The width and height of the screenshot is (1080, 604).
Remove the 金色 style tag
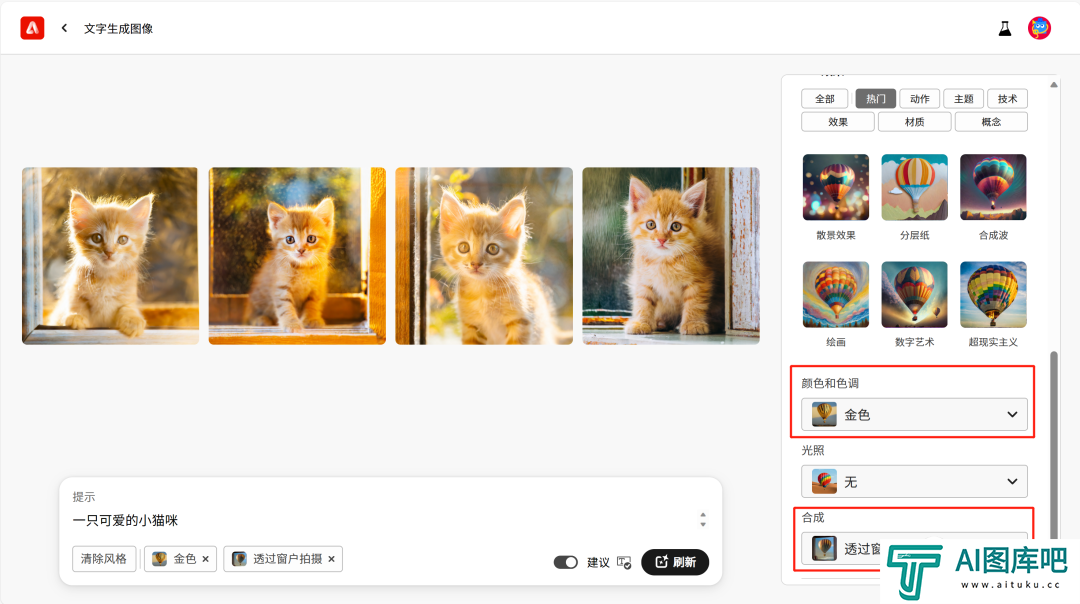pos(205,559)
